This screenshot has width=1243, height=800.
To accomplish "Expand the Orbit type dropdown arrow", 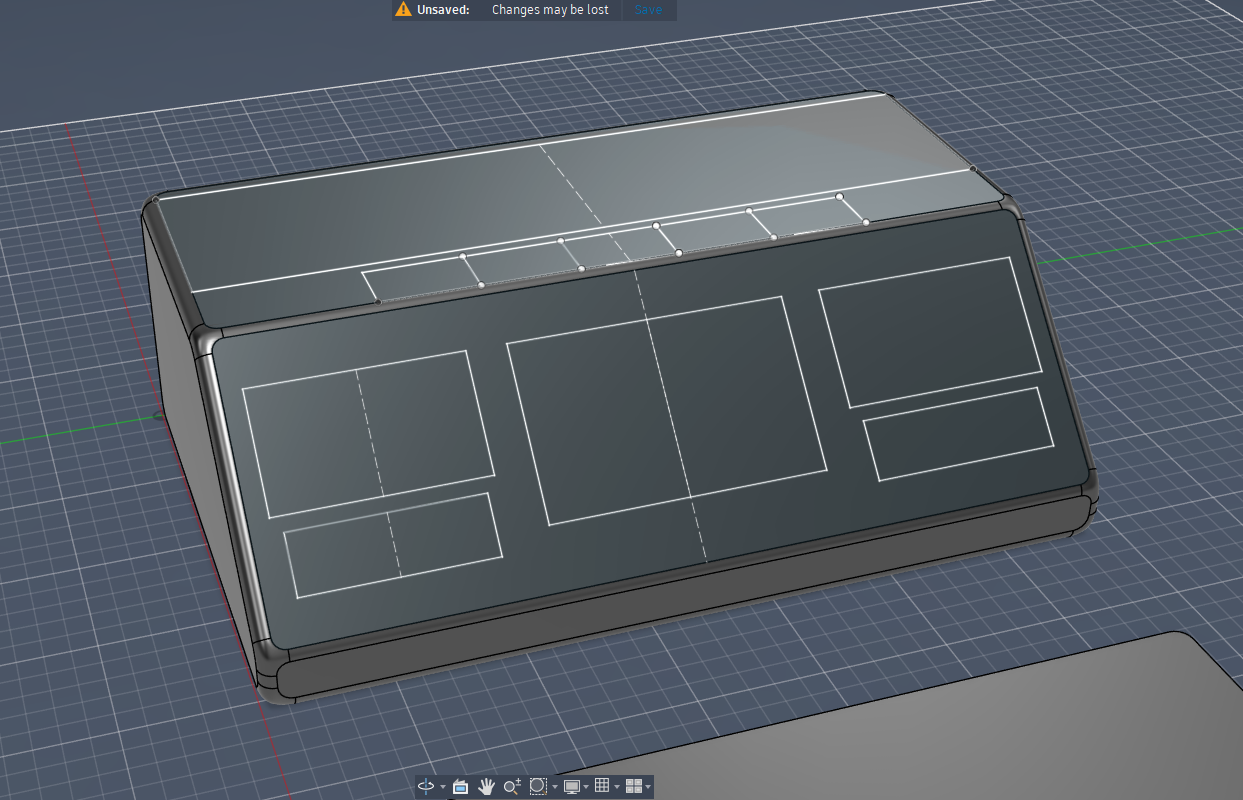I will click(x=443, y=788).
